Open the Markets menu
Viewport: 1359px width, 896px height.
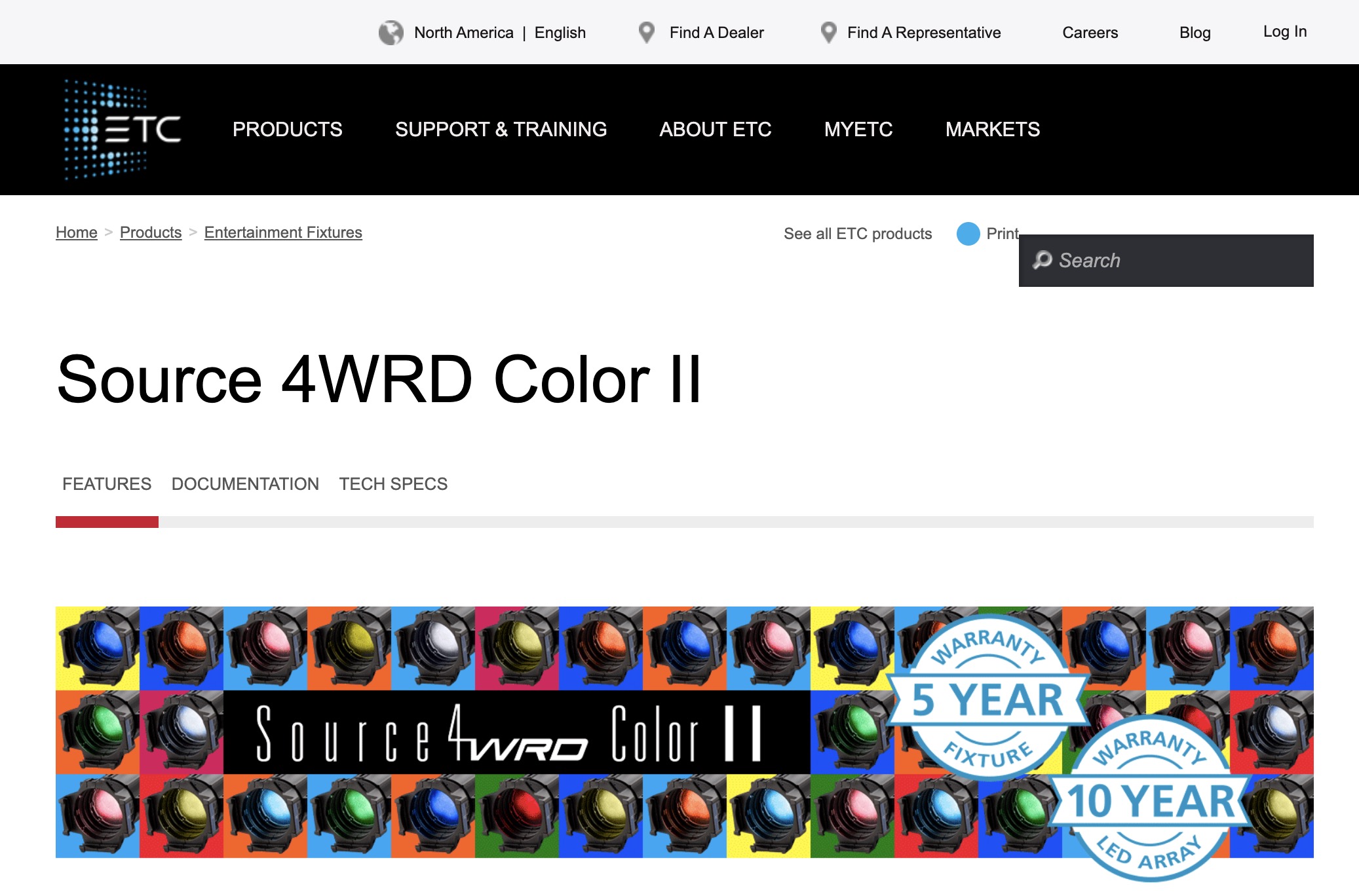[992, 129]
